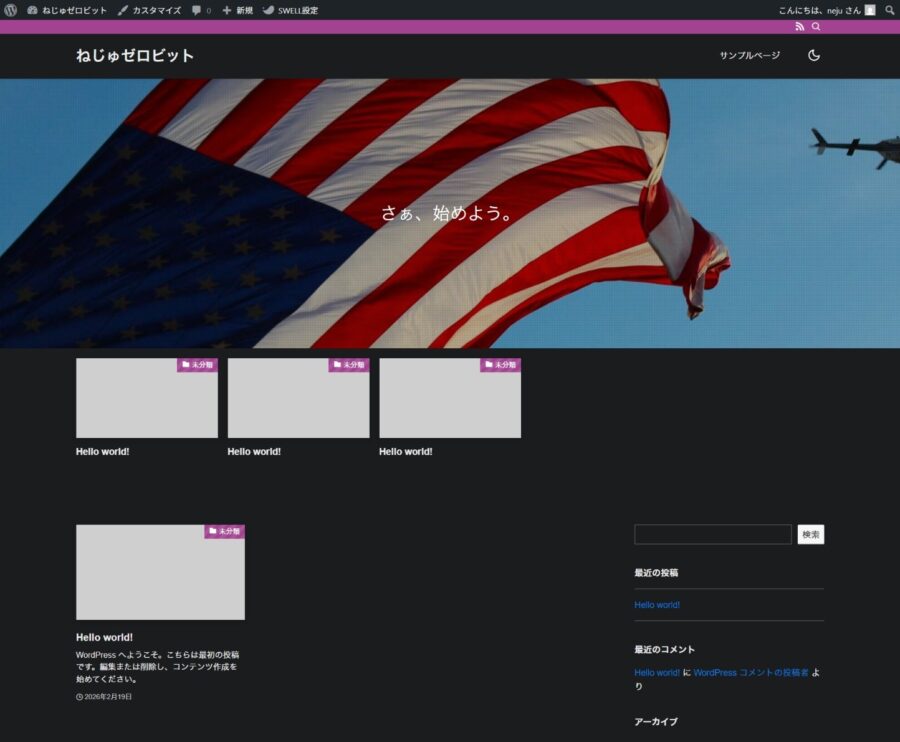
Task: Expand the 新規 new content menu
Action: 237,10
